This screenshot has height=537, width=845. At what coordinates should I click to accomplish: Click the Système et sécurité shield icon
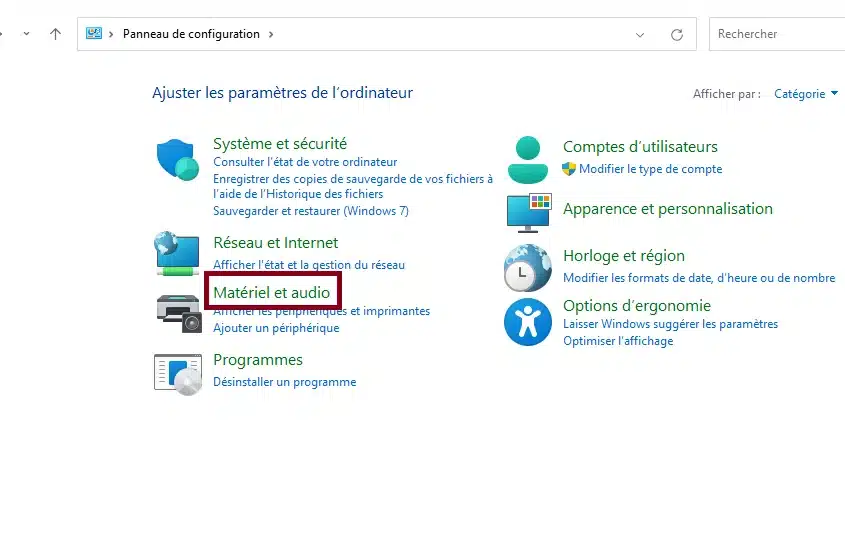pyautogui.click(x=178, y=160)
